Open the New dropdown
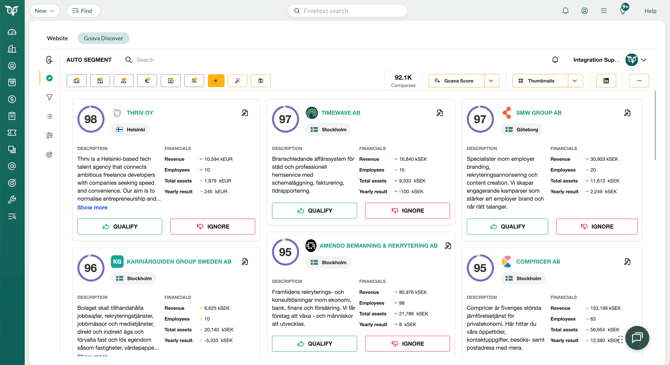This screenshot has height=365, width=670. click(45, 11)
